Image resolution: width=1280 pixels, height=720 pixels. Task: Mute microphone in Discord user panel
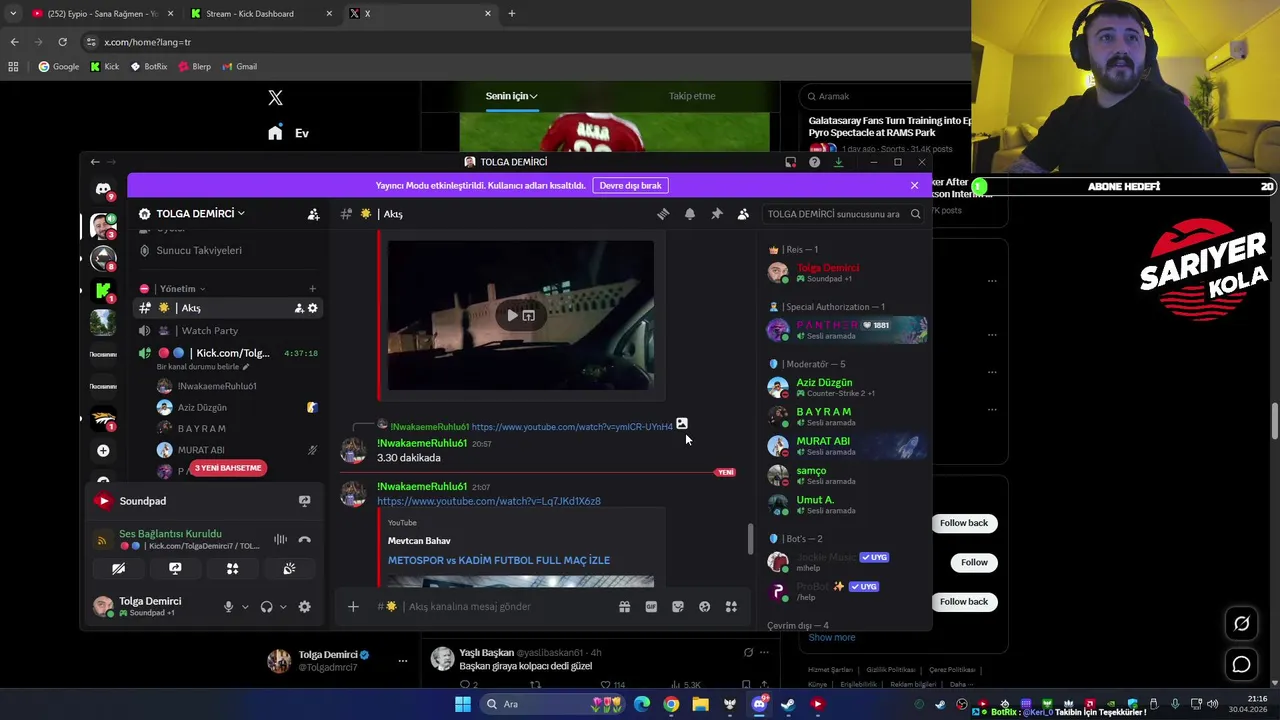229,607
